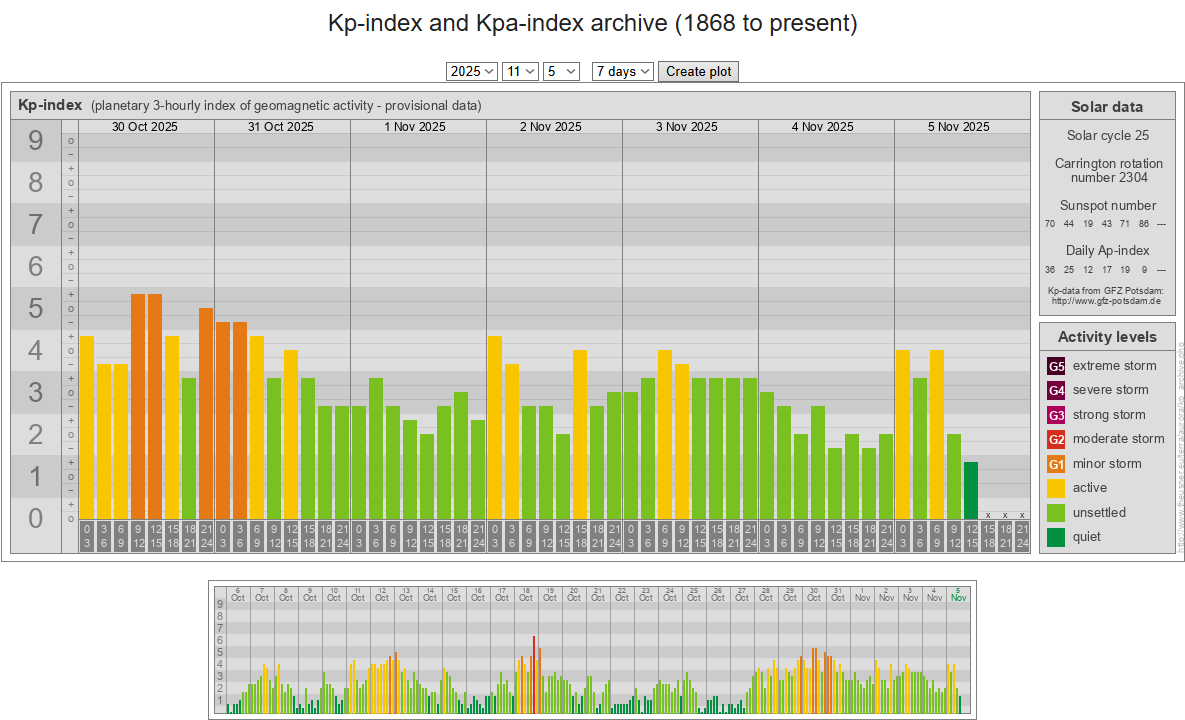Click the 3 Nov 2025 day header

(x=687, y=127)
